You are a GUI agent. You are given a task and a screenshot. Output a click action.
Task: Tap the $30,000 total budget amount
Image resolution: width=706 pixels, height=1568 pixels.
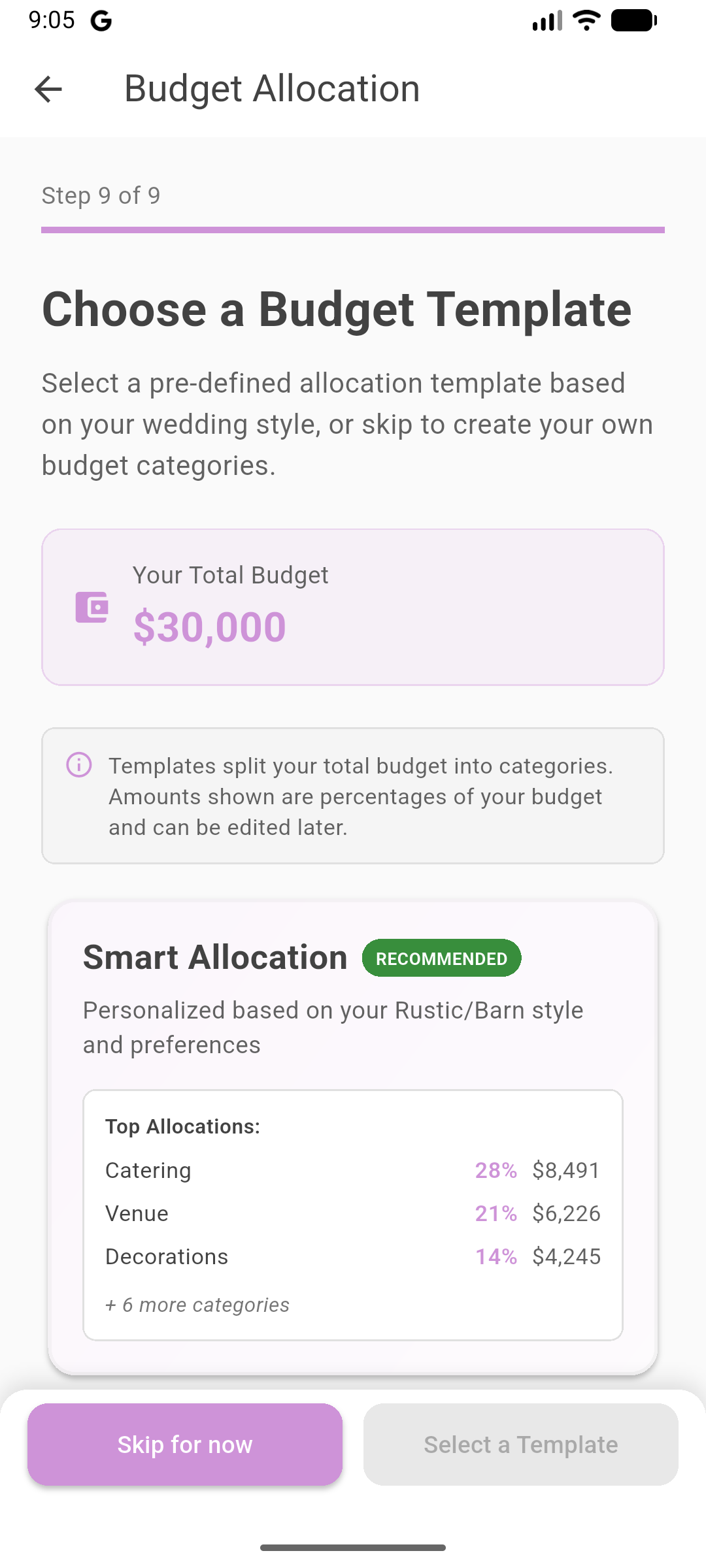pyautogui.click(x=210, y=627)
